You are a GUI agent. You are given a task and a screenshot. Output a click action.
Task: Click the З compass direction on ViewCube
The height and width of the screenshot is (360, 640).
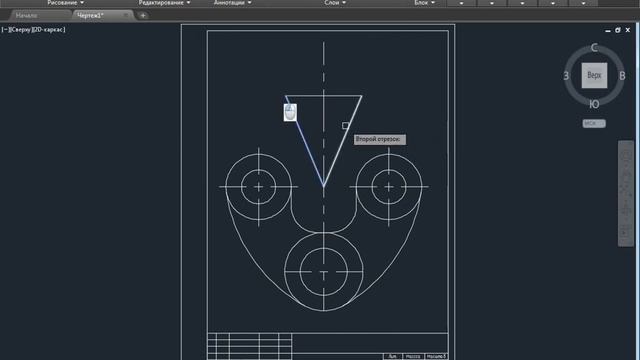pyautogui.click(x=566, y=76)
